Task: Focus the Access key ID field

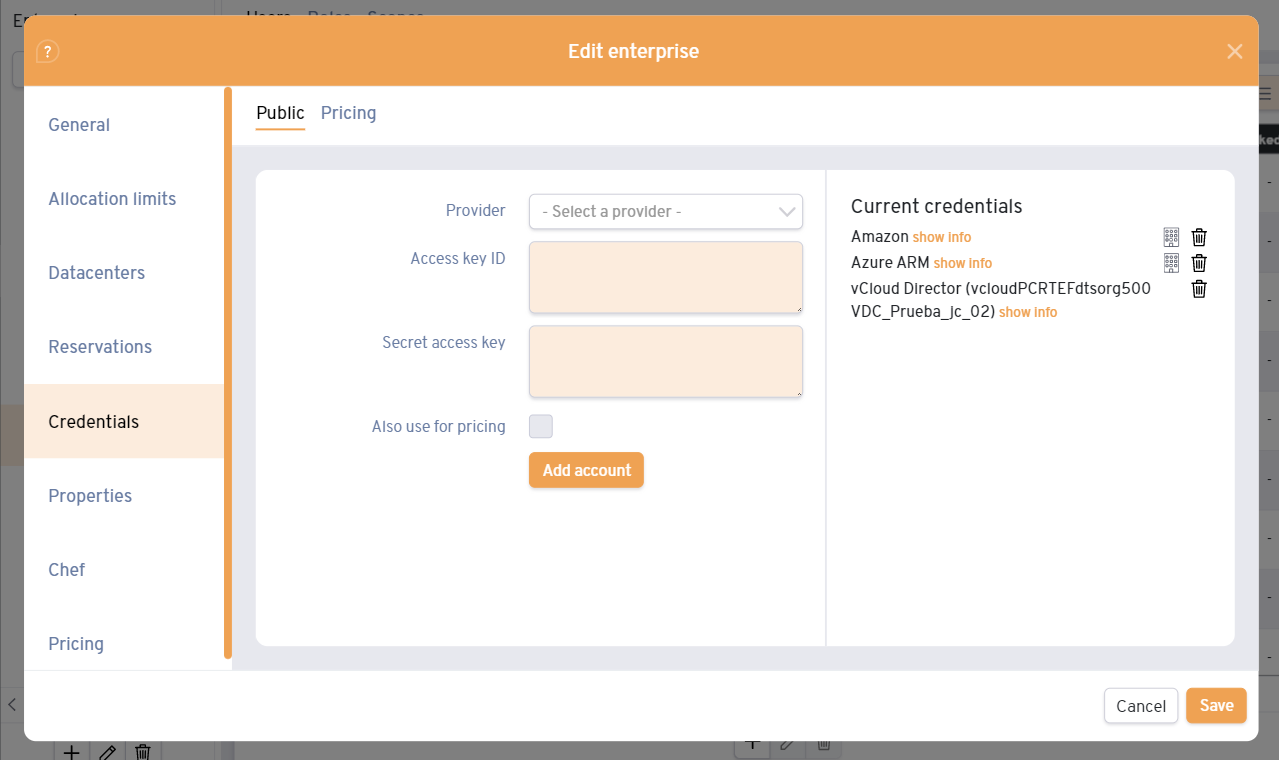Action: [x=666, y=277]
